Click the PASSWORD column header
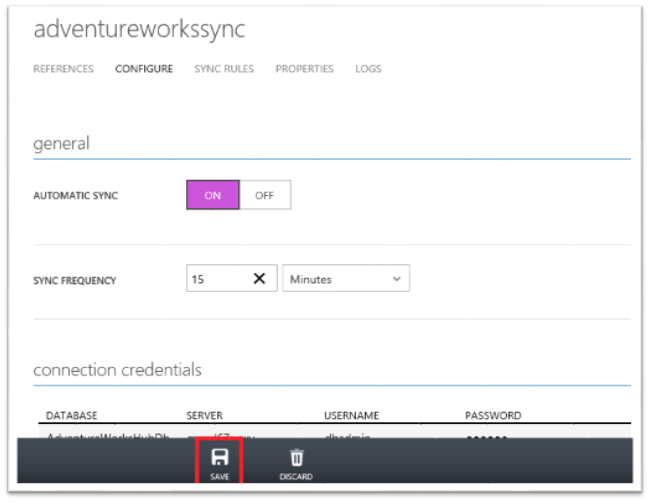This screenshot has height=502, width=650. coord(493,415)
